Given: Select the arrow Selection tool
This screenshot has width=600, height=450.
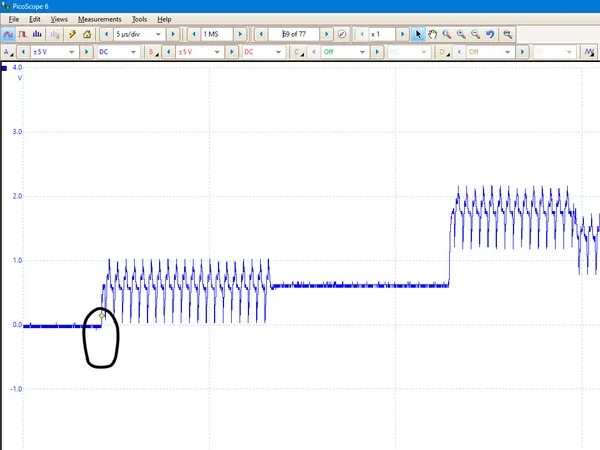Looking at the screenshot, I should [x=419, y=34].
